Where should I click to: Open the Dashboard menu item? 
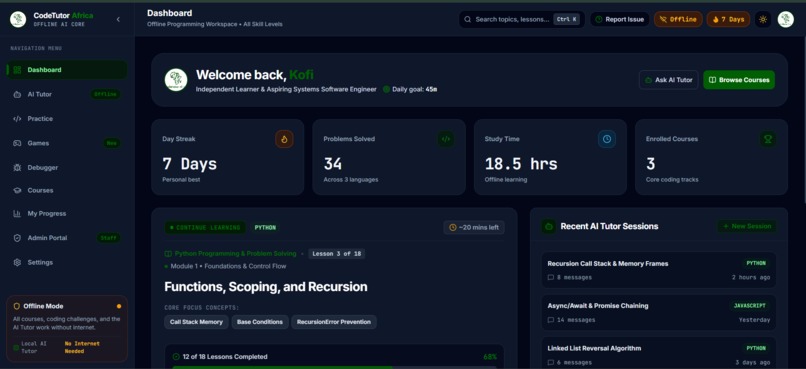[67, 70]
